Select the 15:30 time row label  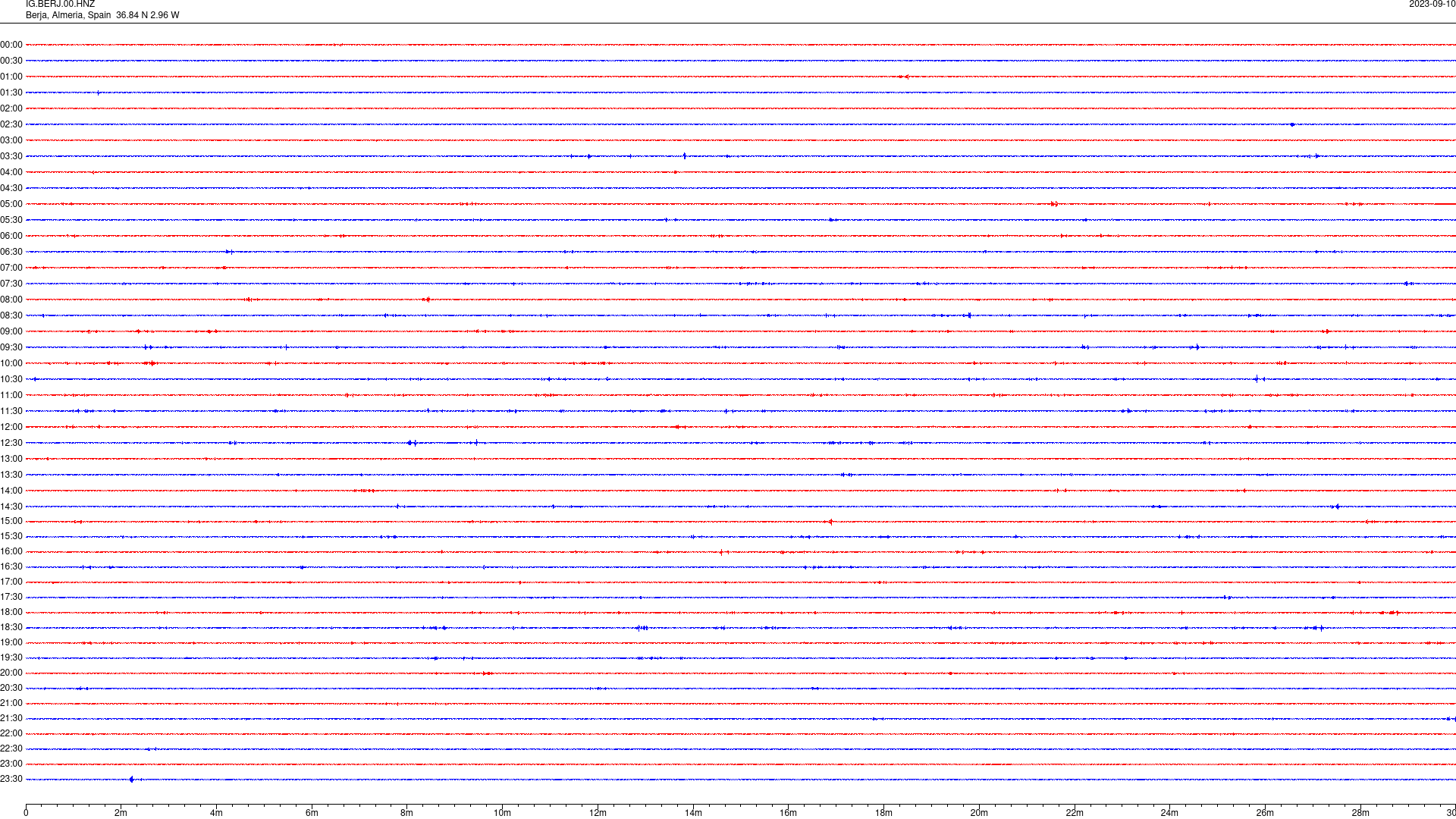(11, 536)
